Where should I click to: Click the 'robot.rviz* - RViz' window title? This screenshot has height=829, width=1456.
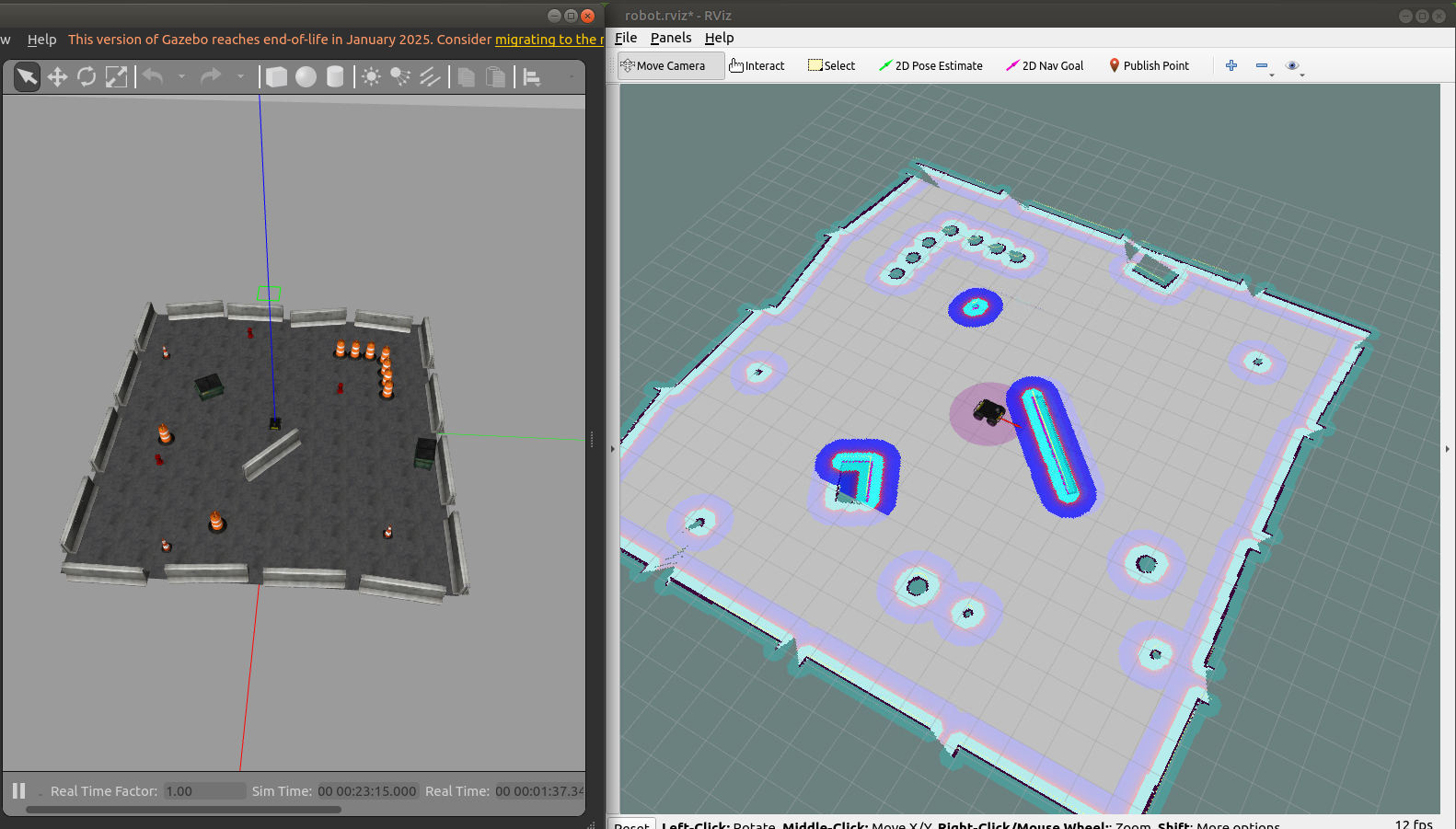point(678,16)
